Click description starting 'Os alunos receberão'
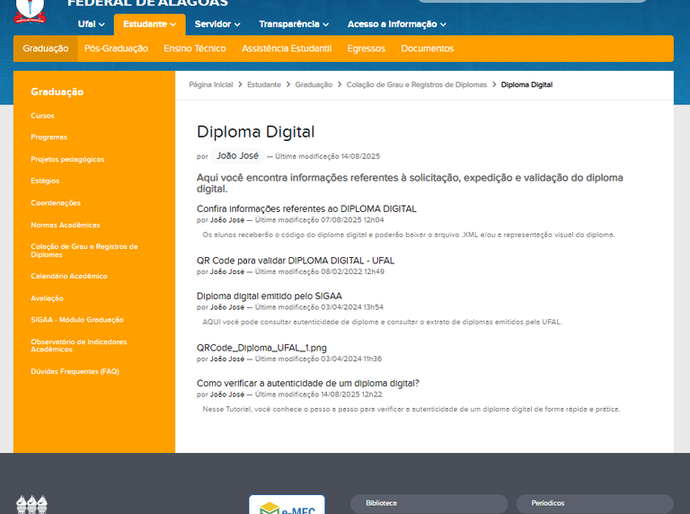The height and width of the screenshot is (514, 690). point(408,235)
